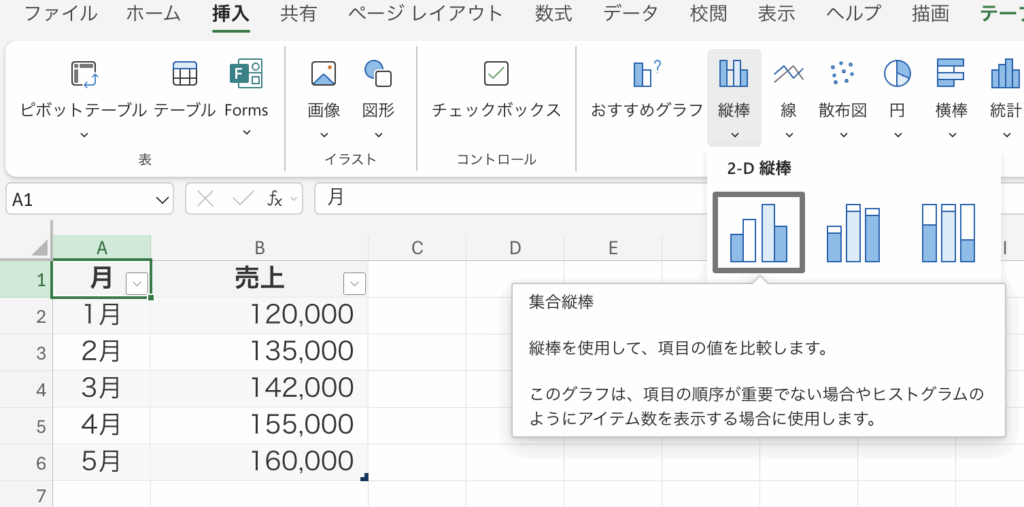Open filter dropdown on 売上 column header
This screenshot has width=1024, height=507.
point(354,284)
